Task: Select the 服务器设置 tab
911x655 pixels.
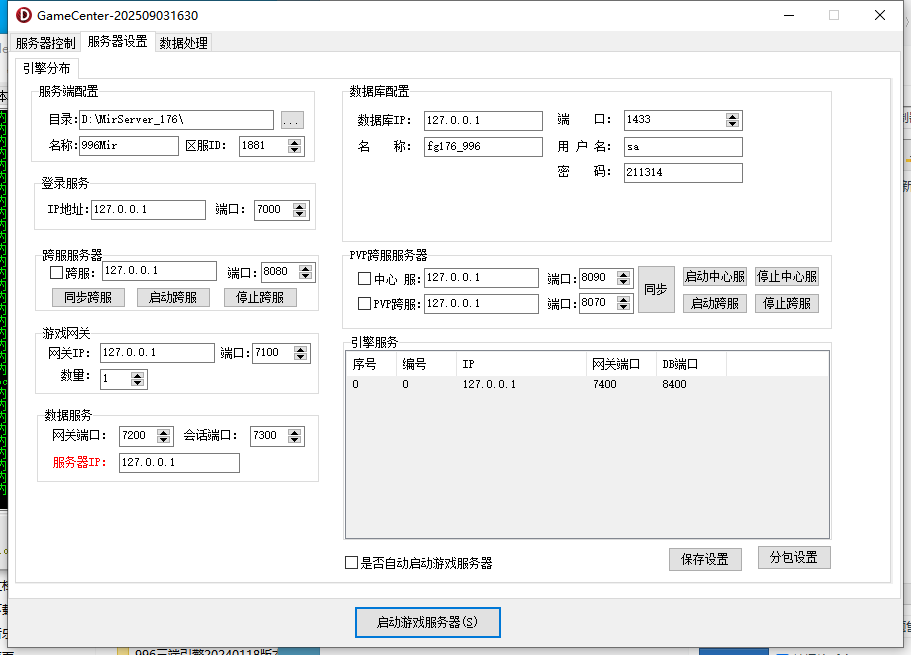Action: (x=117, y=42)
